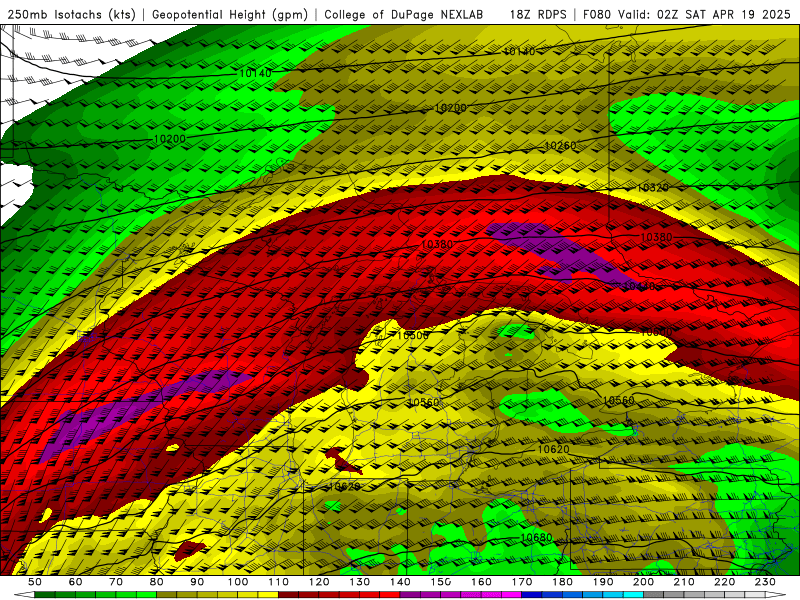Pick the bright yellow swatch just before 110
Screen dimensions: 800x600
pyautogui.click(x=268, y=595)
